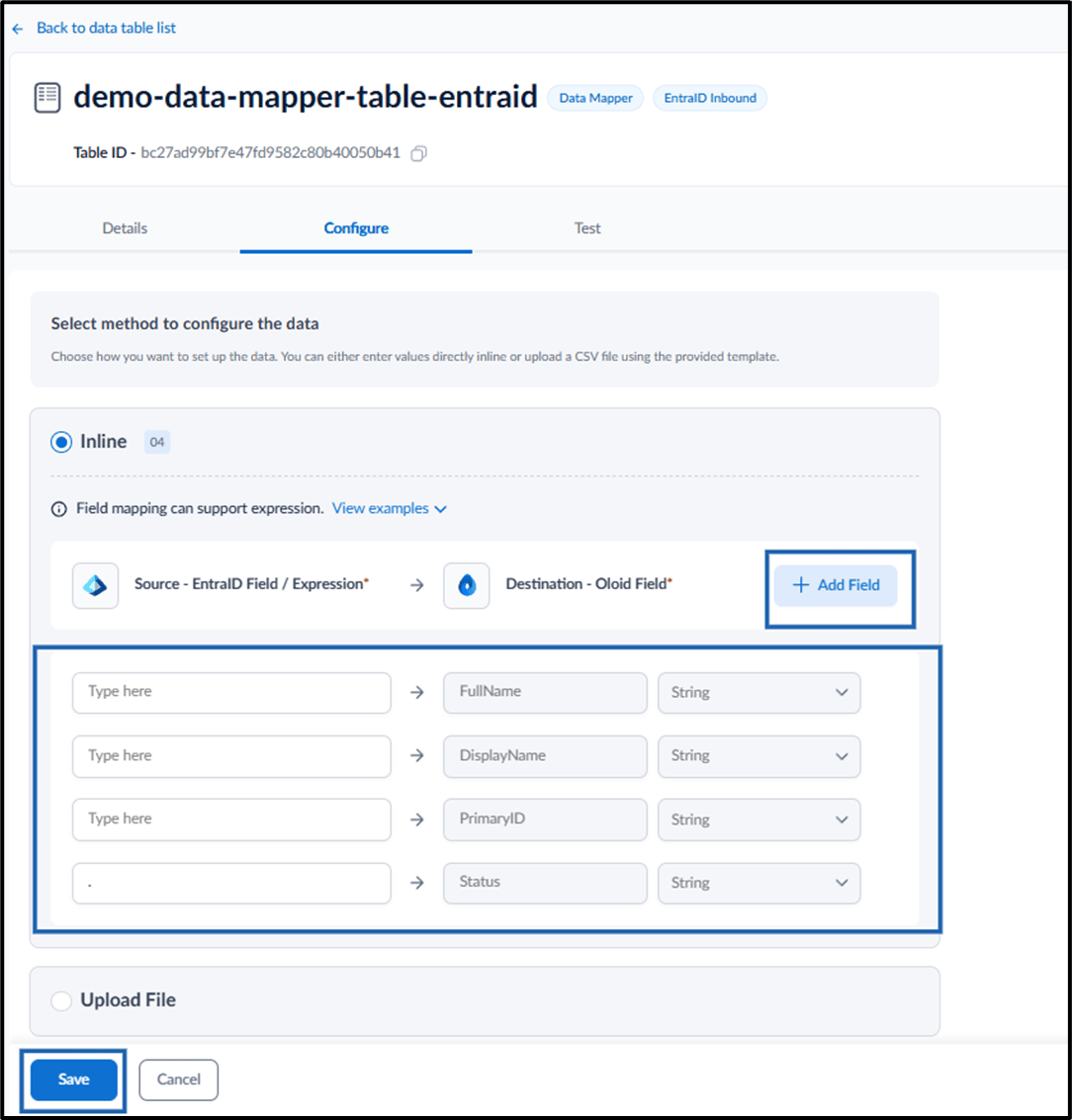The height and width of the screenshot is (1120, 1072).
Task: Click the Table ID value text
Action: [x=270, y=153]
